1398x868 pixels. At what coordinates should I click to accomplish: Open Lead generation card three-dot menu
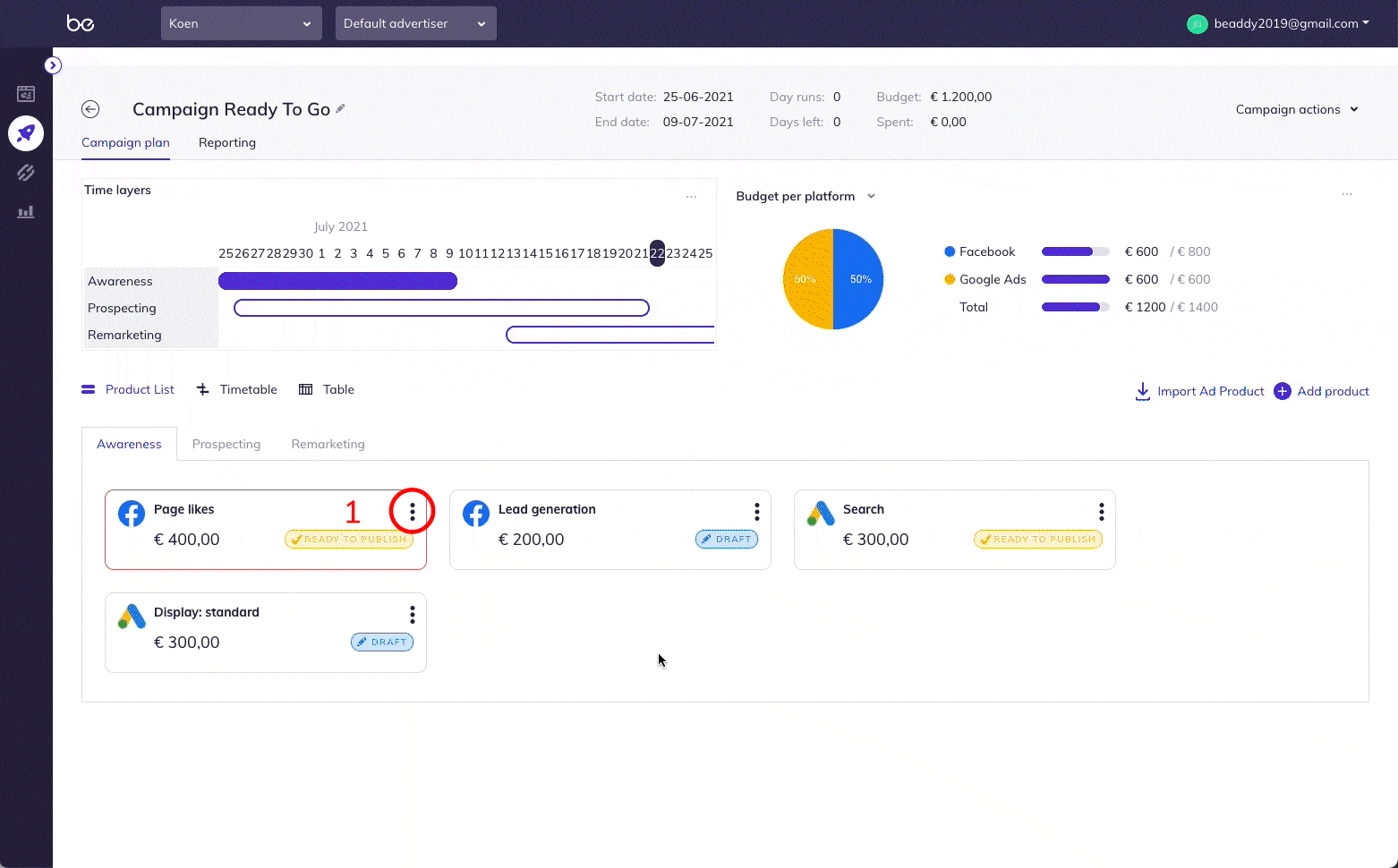757,511
